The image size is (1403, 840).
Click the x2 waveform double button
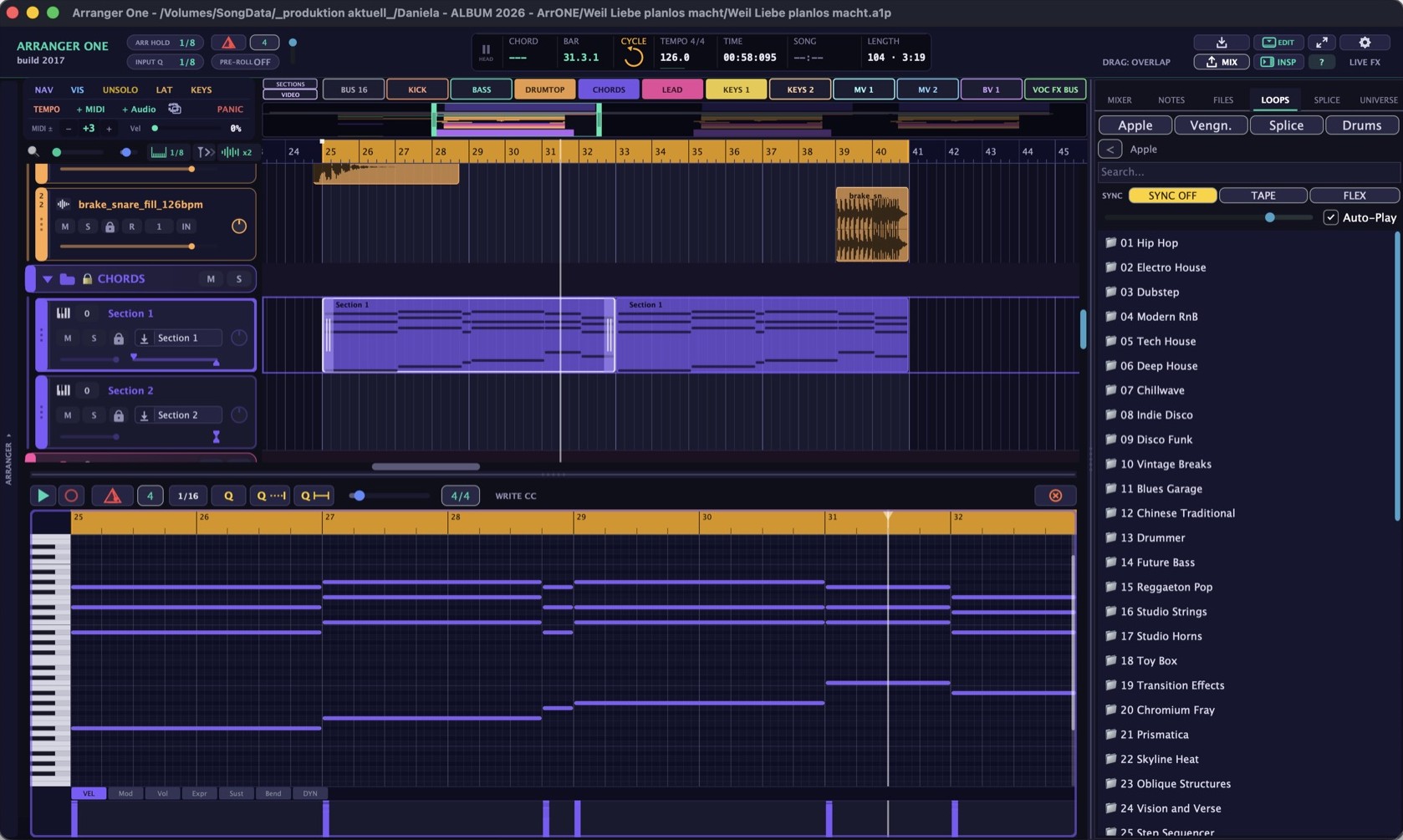237,152
